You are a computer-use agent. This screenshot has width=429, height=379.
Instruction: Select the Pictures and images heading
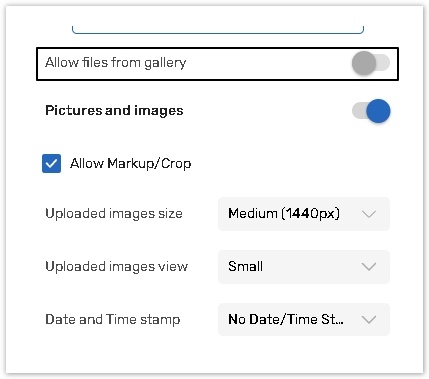[x=114, y=111]
